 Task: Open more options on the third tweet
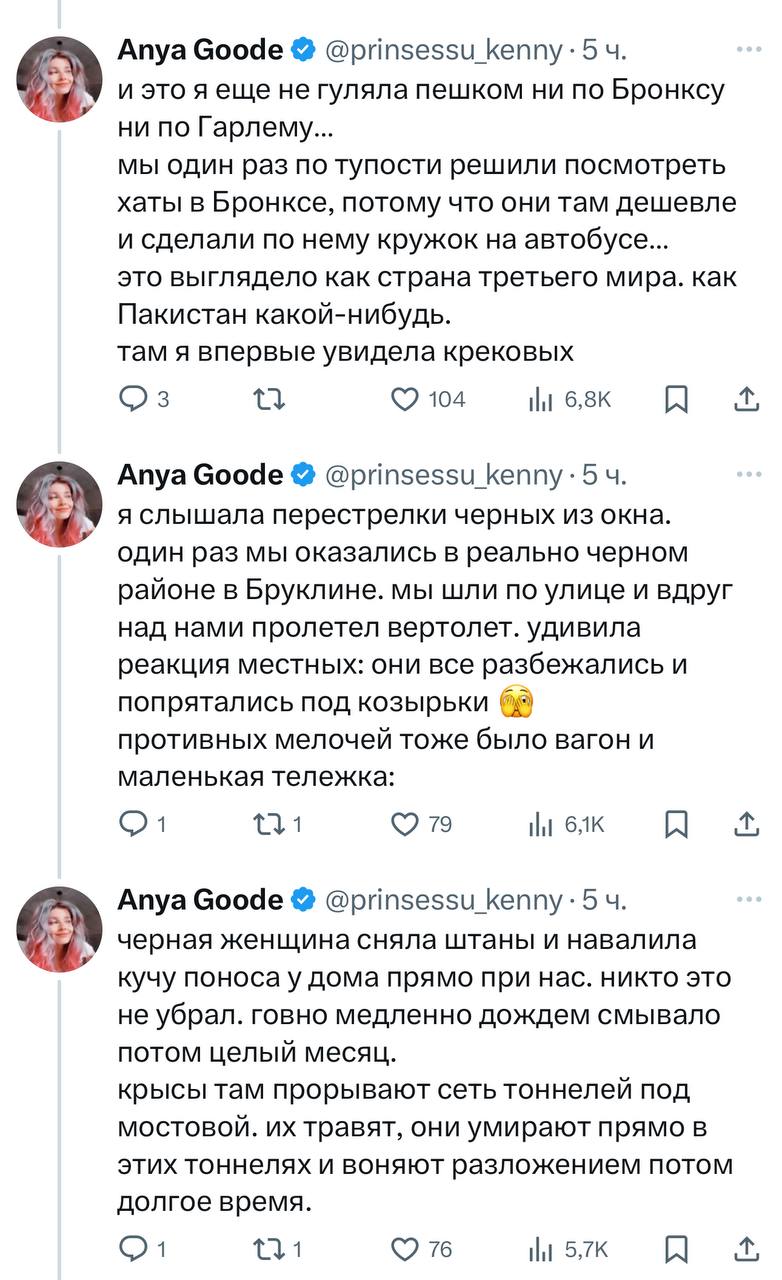click(748, 899)
